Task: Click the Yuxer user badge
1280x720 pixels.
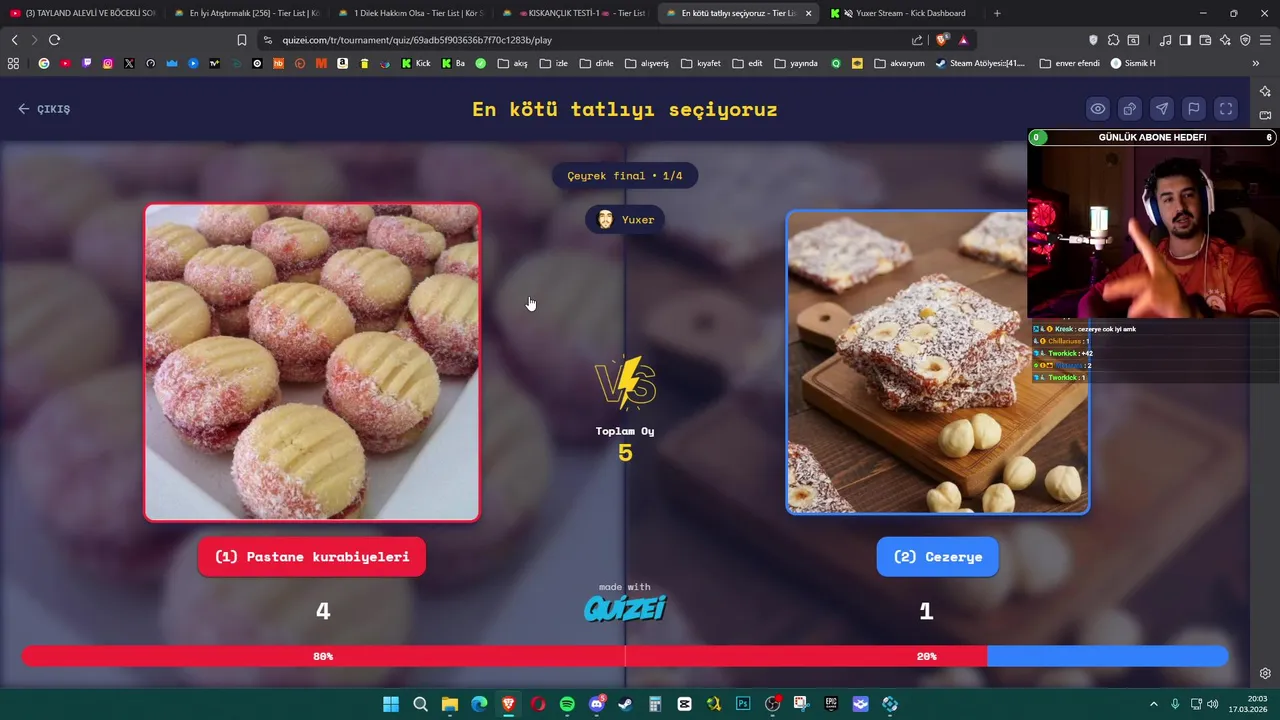Action: [625, 220]
